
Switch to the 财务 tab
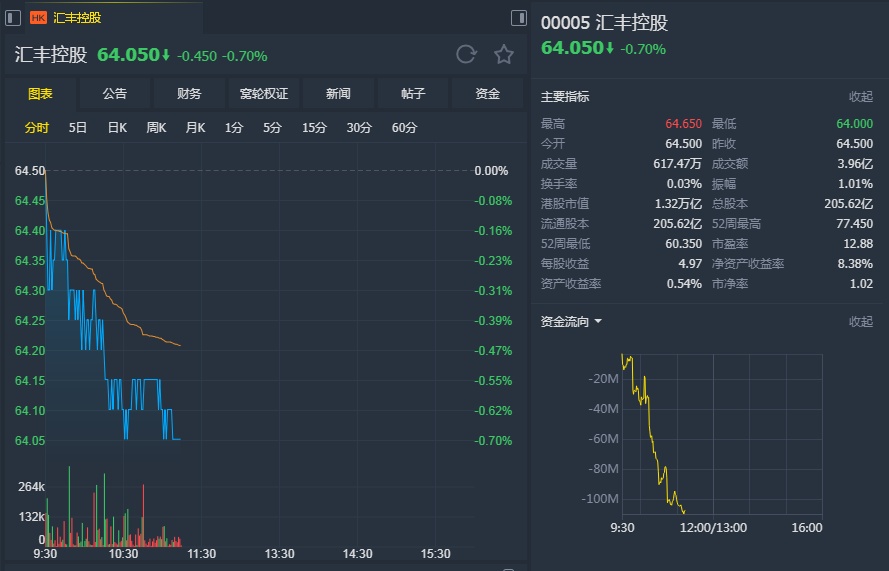189,94
